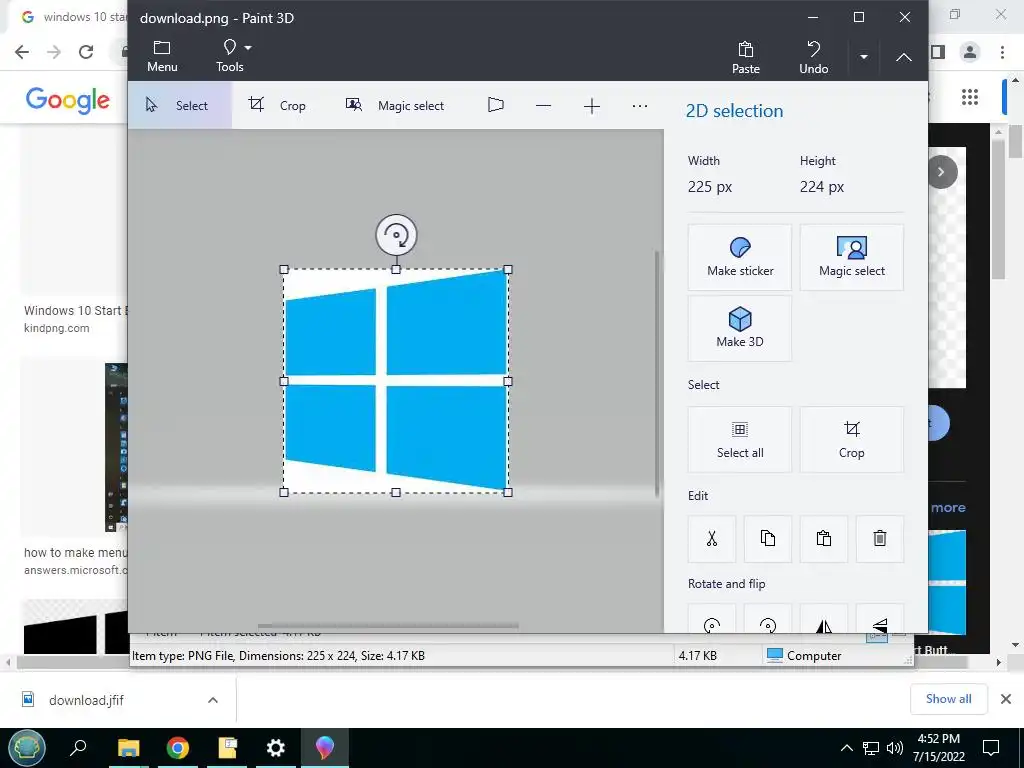The image size is (1024, 768).
Task: Show hidden tray icons chevron
Action: 846,748
